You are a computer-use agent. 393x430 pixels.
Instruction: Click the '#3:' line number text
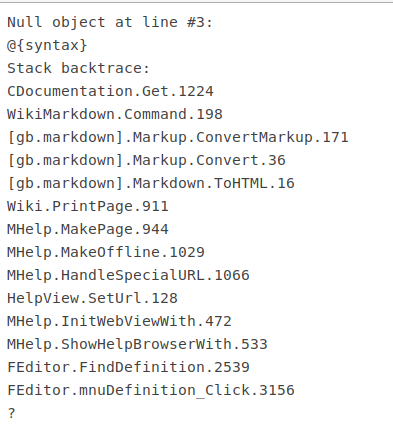(199, 22)
